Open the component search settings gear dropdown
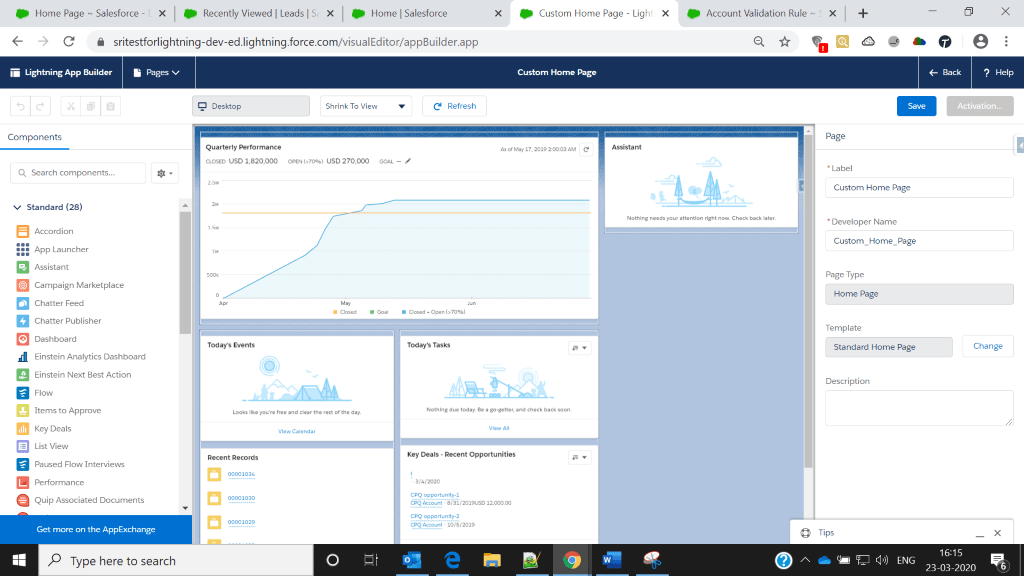 tap(164, 173)
